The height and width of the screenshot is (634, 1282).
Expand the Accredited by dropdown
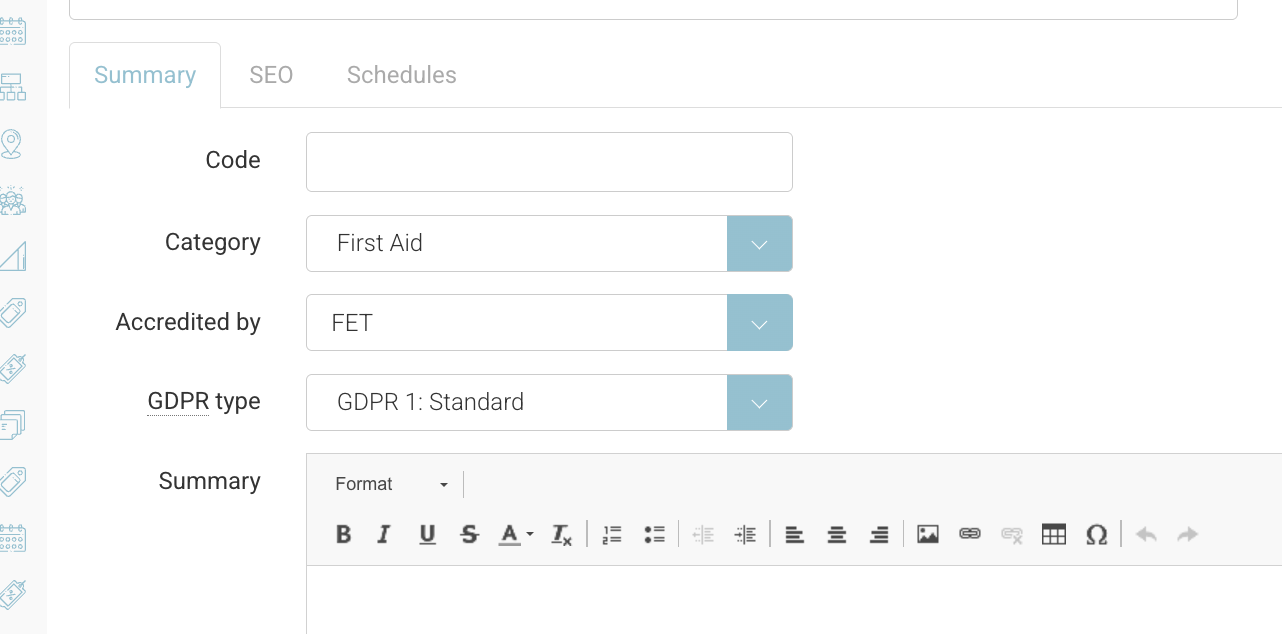[759, 323]
